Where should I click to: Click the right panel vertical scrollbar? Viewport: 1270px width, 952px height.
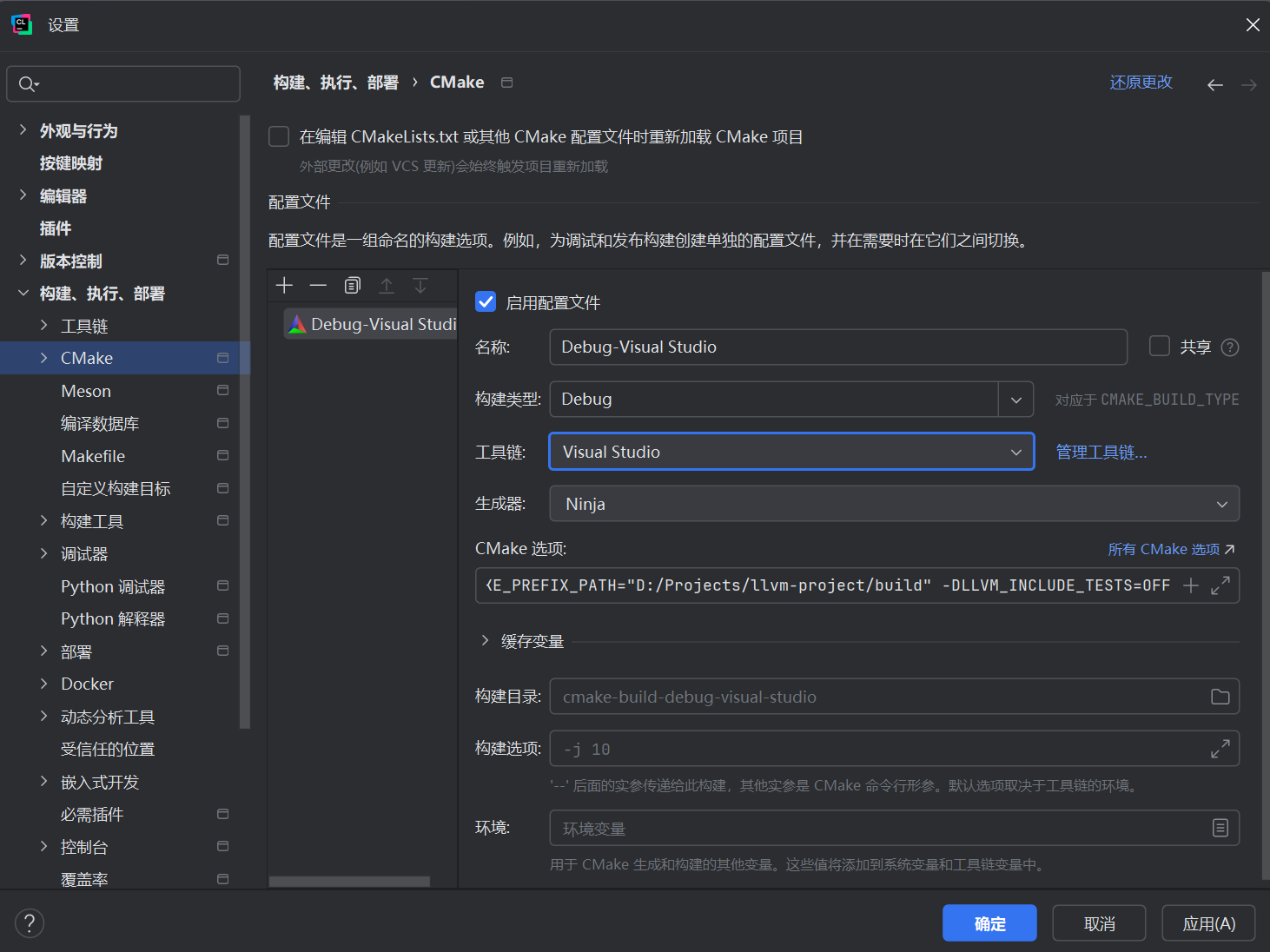(x=1266, y=575)
